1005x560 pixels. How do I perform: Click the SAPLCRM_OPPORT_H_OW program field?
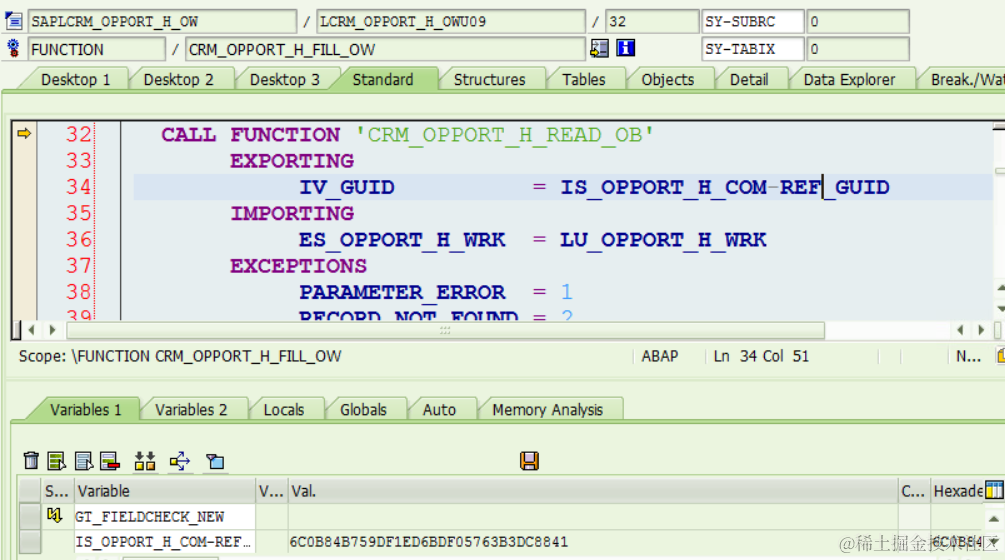pyautogui.click(x=162, y=21)
